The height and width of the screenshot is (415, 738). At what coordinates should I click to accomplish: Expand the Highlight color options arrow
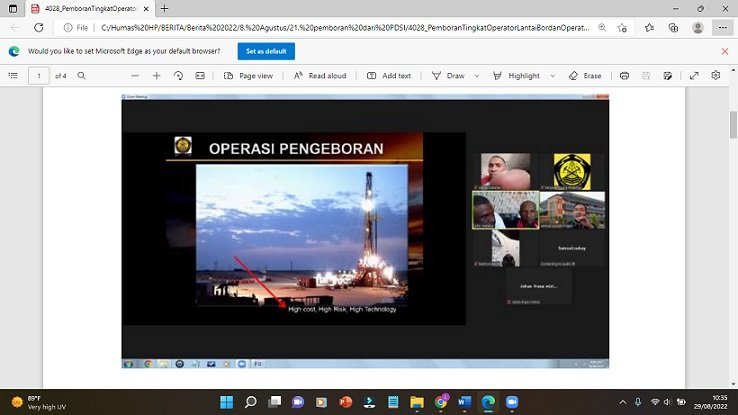(x=551, y=75)
